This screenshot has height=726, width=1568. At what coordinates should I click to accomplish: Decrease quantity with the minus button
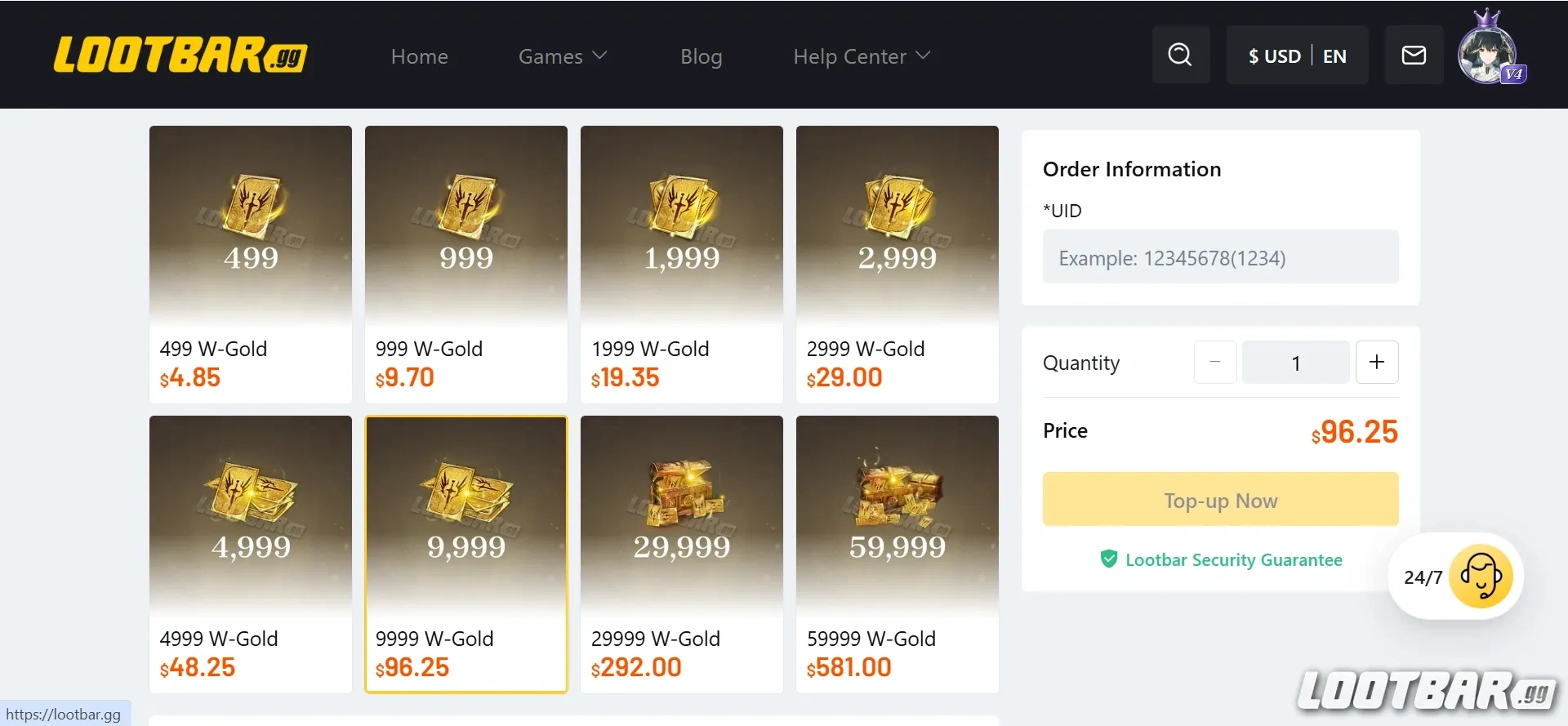pyautogui.click(x=1215, y=362)
